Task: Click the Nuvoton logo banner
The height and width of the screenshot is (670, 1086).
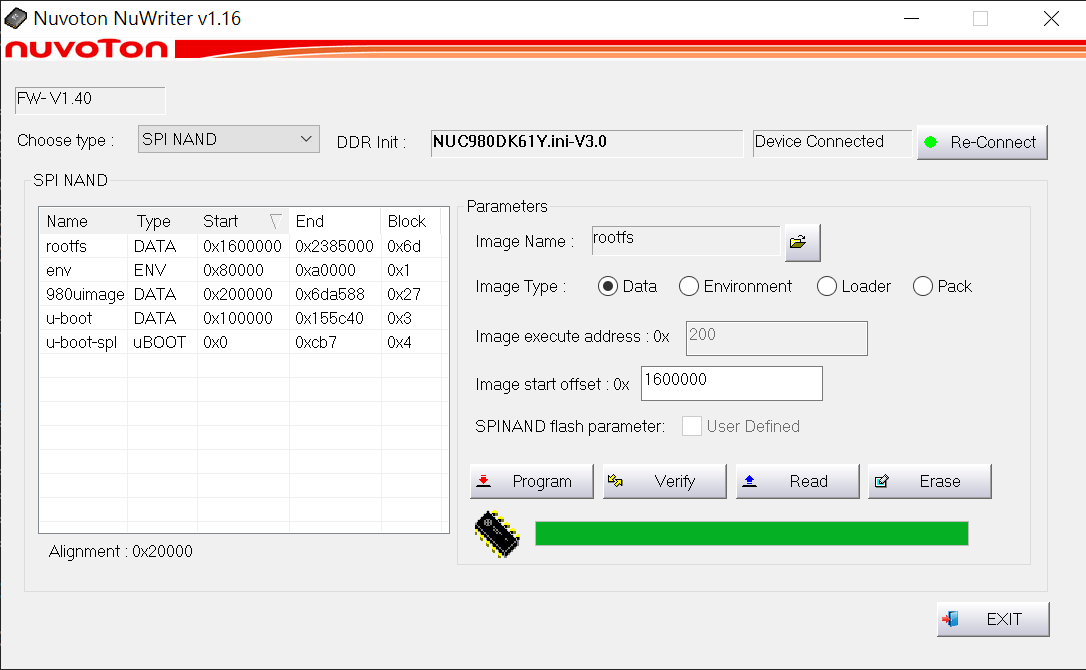Action: (85, 48)
